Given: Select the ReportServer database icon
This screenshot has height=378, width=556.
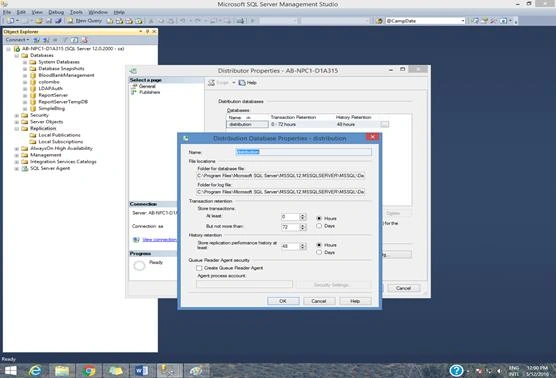Looking at the screenshot, I should 33,95.
